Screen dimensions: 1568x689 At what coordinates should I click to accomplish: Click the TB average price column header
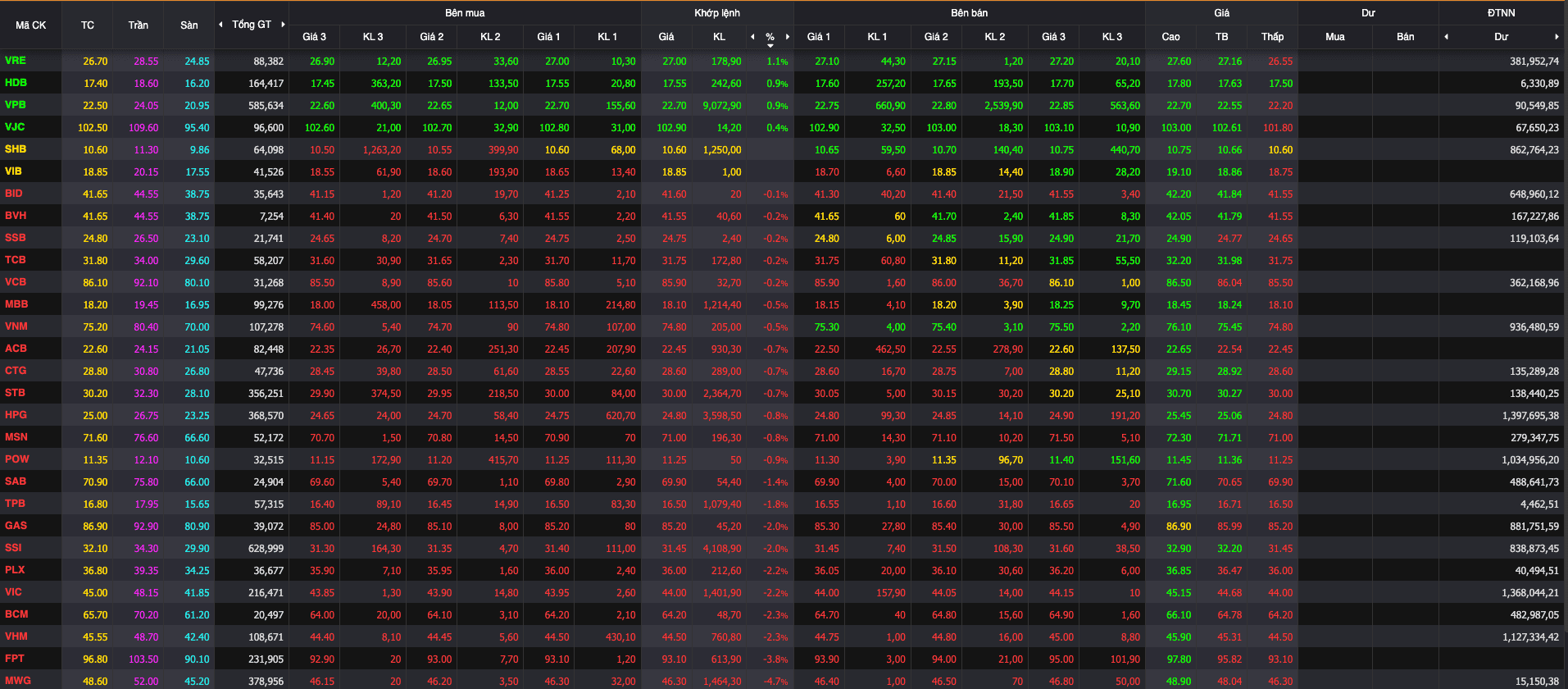[1222, 37]
